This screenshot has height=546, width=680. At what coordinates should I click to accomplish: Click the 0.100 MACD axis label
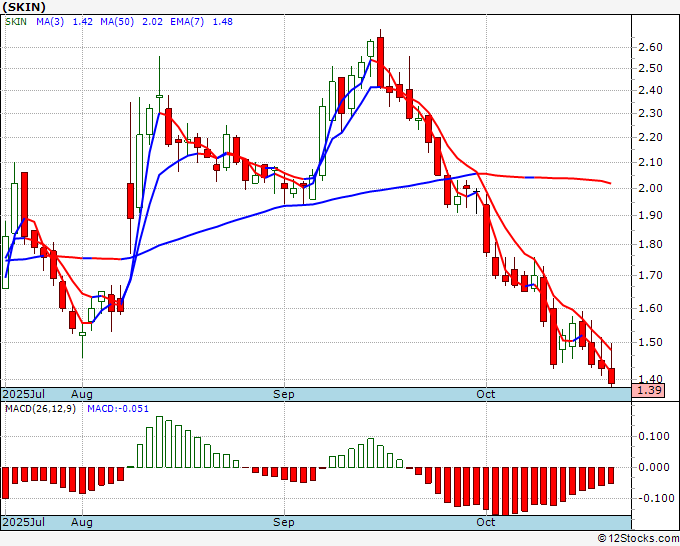point(654,436)
